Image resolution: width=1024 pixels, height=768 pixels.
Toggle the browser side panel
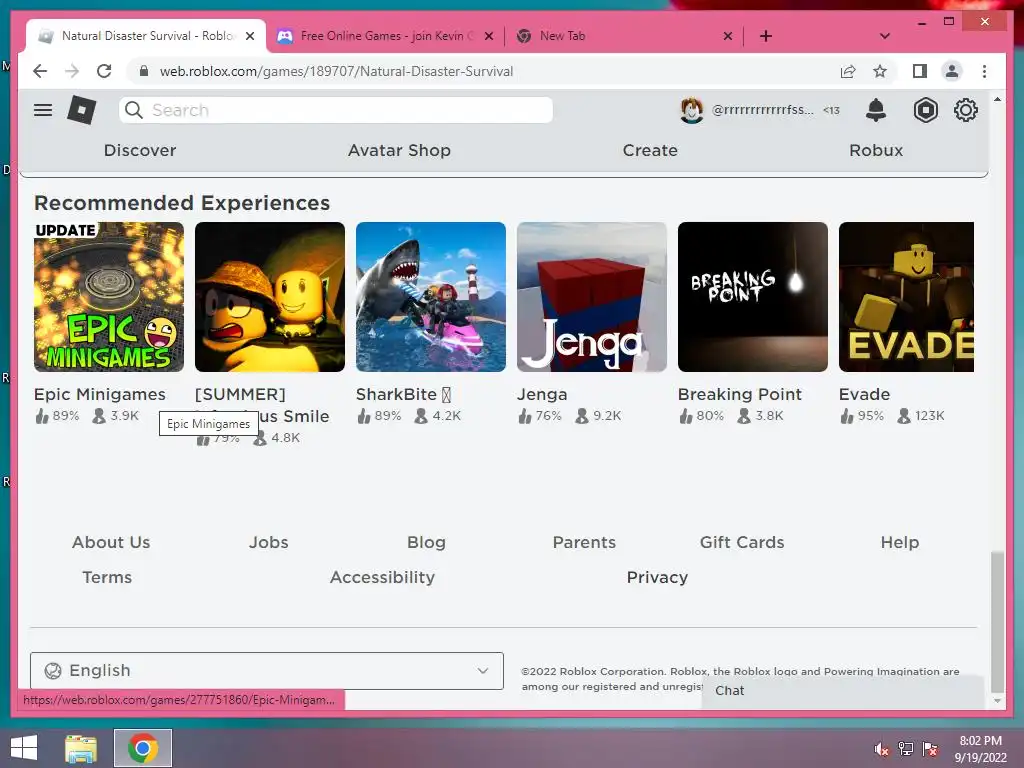pos(920,71)
